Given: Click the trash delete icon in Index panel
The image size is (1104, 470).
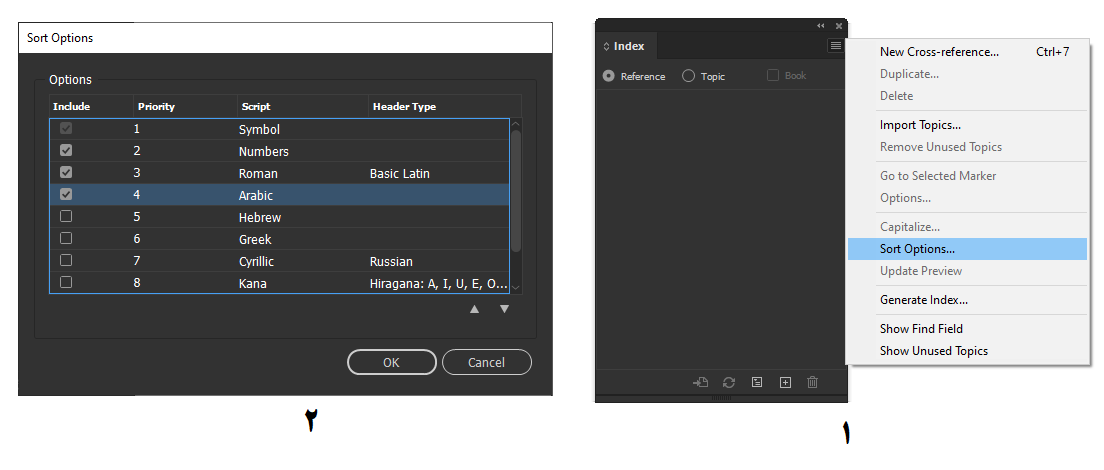Looking at the screenshot, I should [x=813, y=382].
